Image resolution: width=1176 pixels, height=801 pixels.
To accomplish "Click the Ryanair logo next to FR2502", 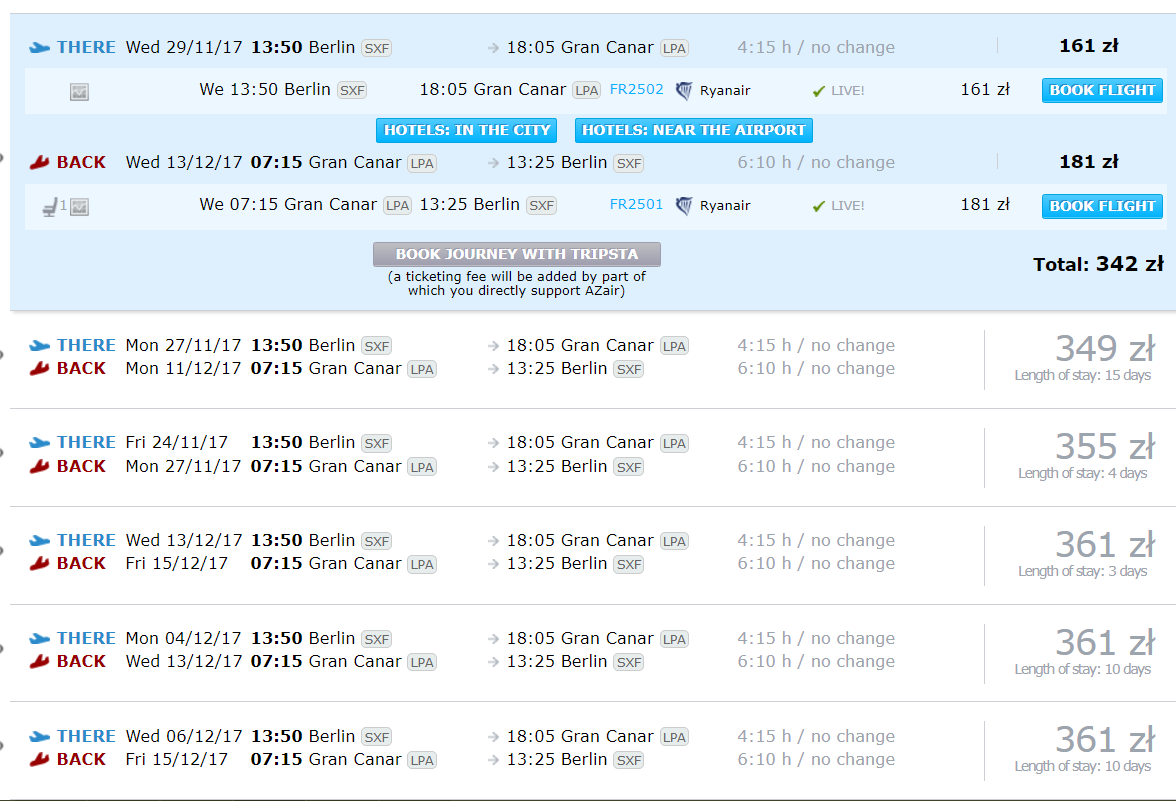I will coord(683,91).
